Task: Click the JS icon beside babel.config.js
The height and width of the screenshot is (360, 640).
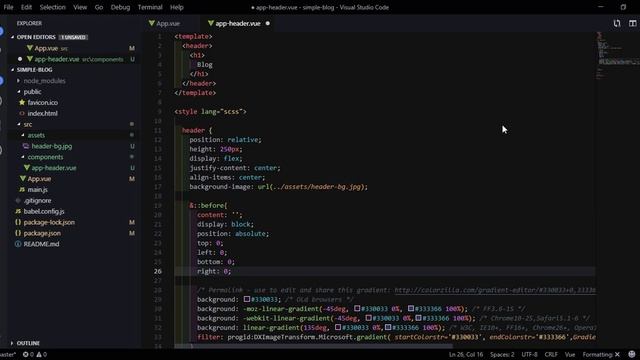Action: 18,211
